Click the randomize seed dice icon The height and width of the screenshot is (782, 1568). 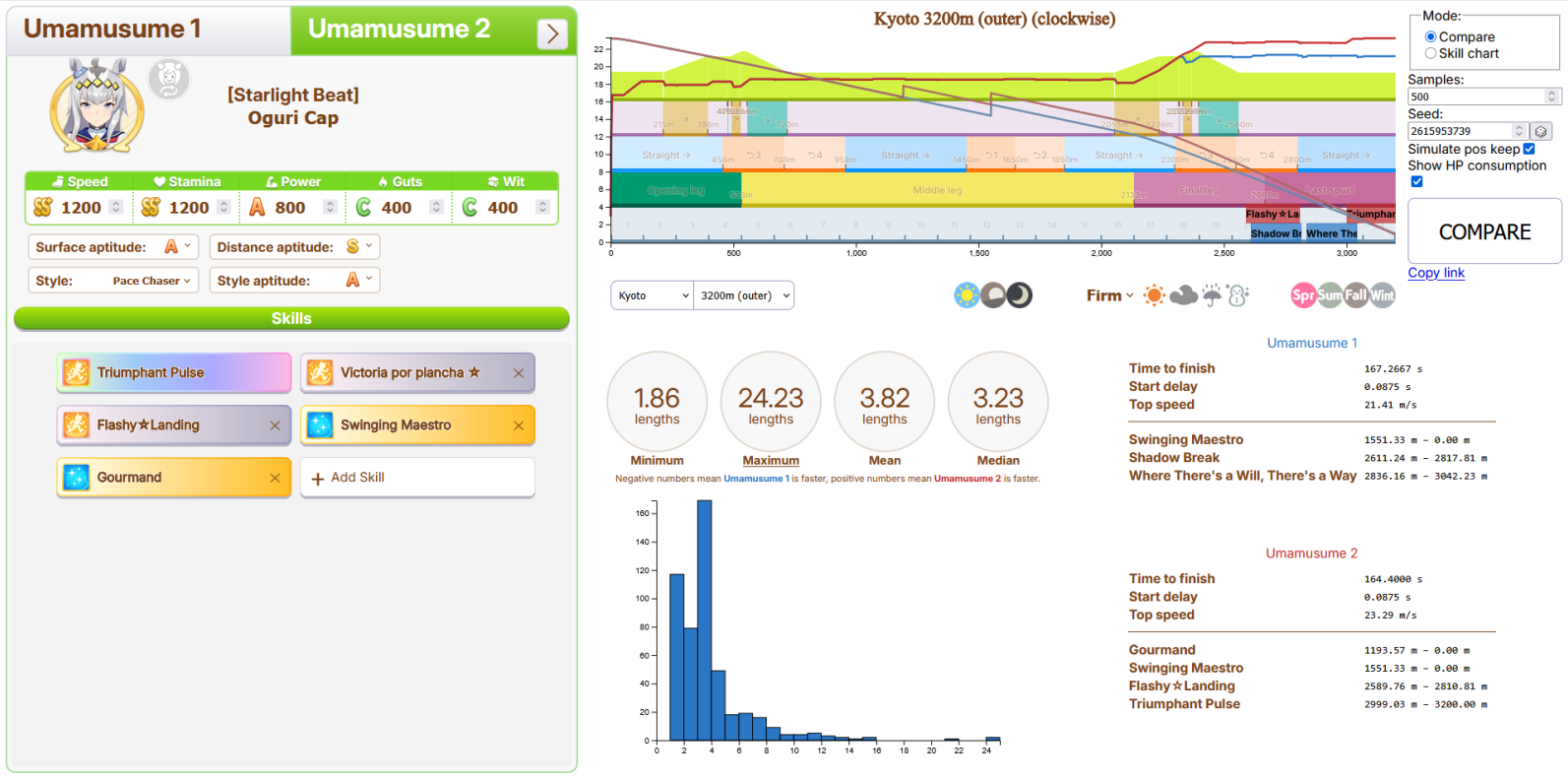pos(1540,131)
